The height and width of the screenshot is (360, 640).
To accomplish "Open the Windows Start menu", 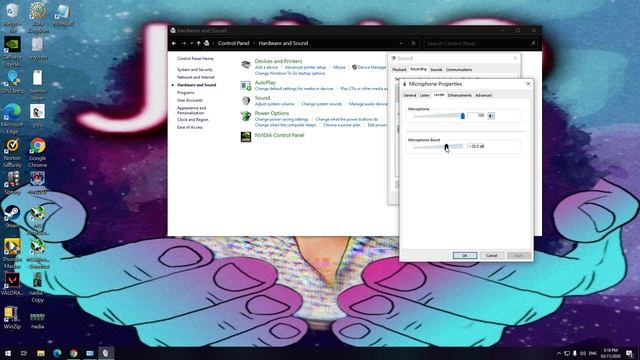I will (8, 353).
